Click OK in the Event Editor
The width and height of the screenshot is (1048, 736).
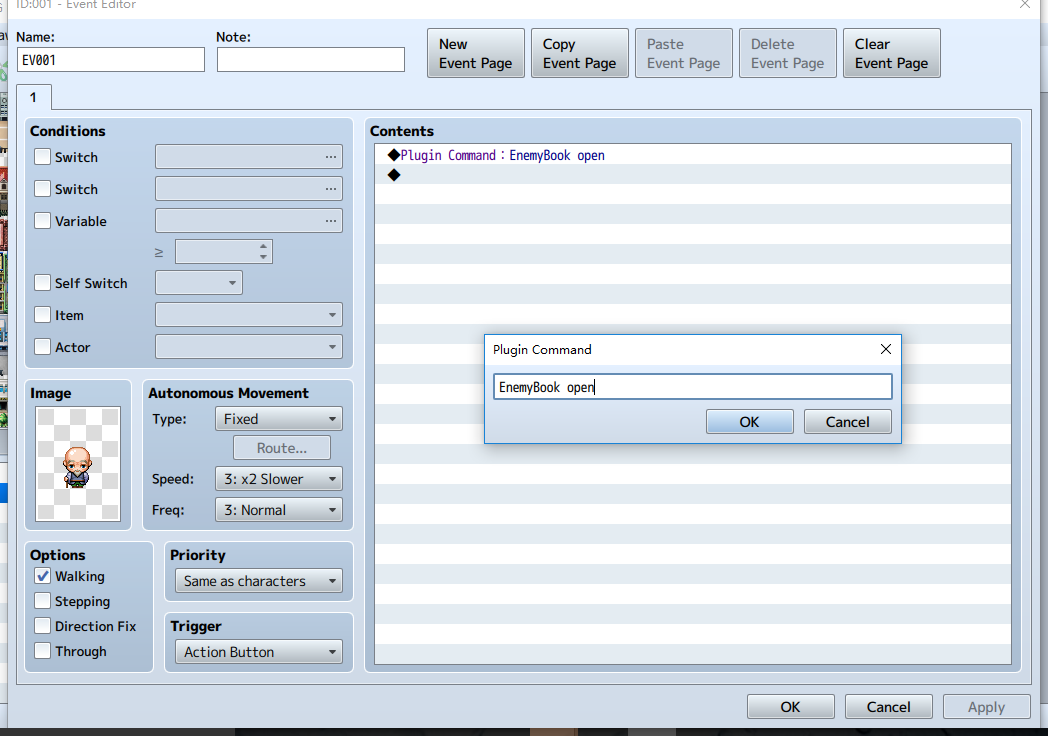791,707
